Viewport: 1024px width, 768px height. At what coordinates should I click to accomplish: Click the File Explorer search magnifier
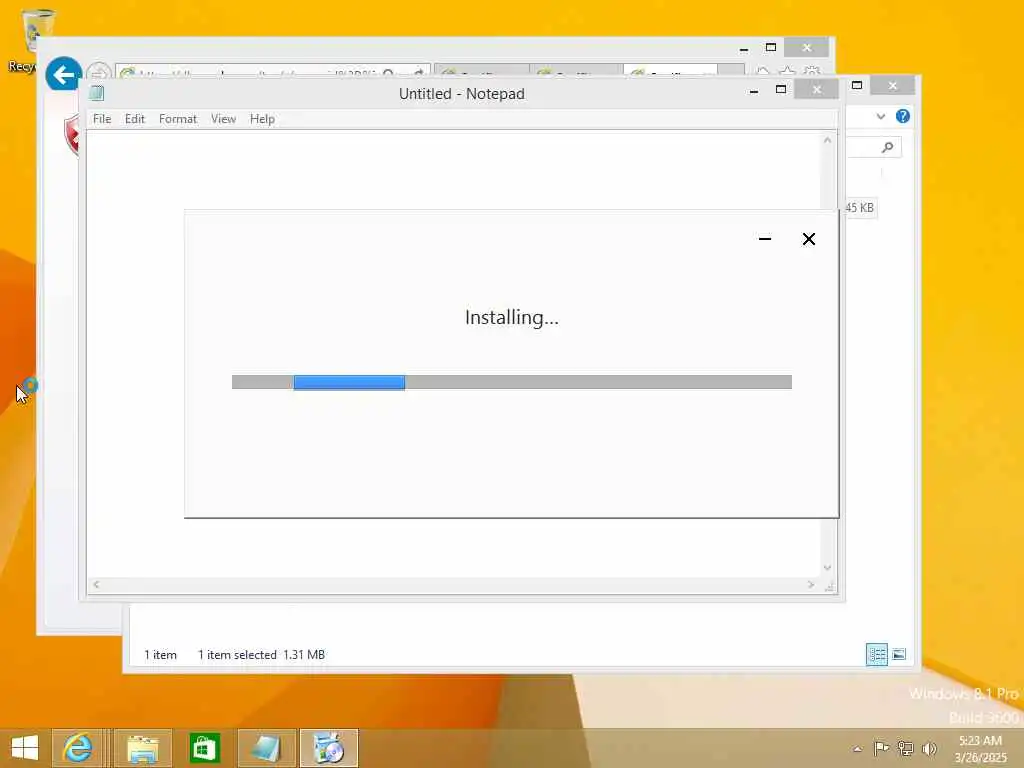(x=887, y=148)
